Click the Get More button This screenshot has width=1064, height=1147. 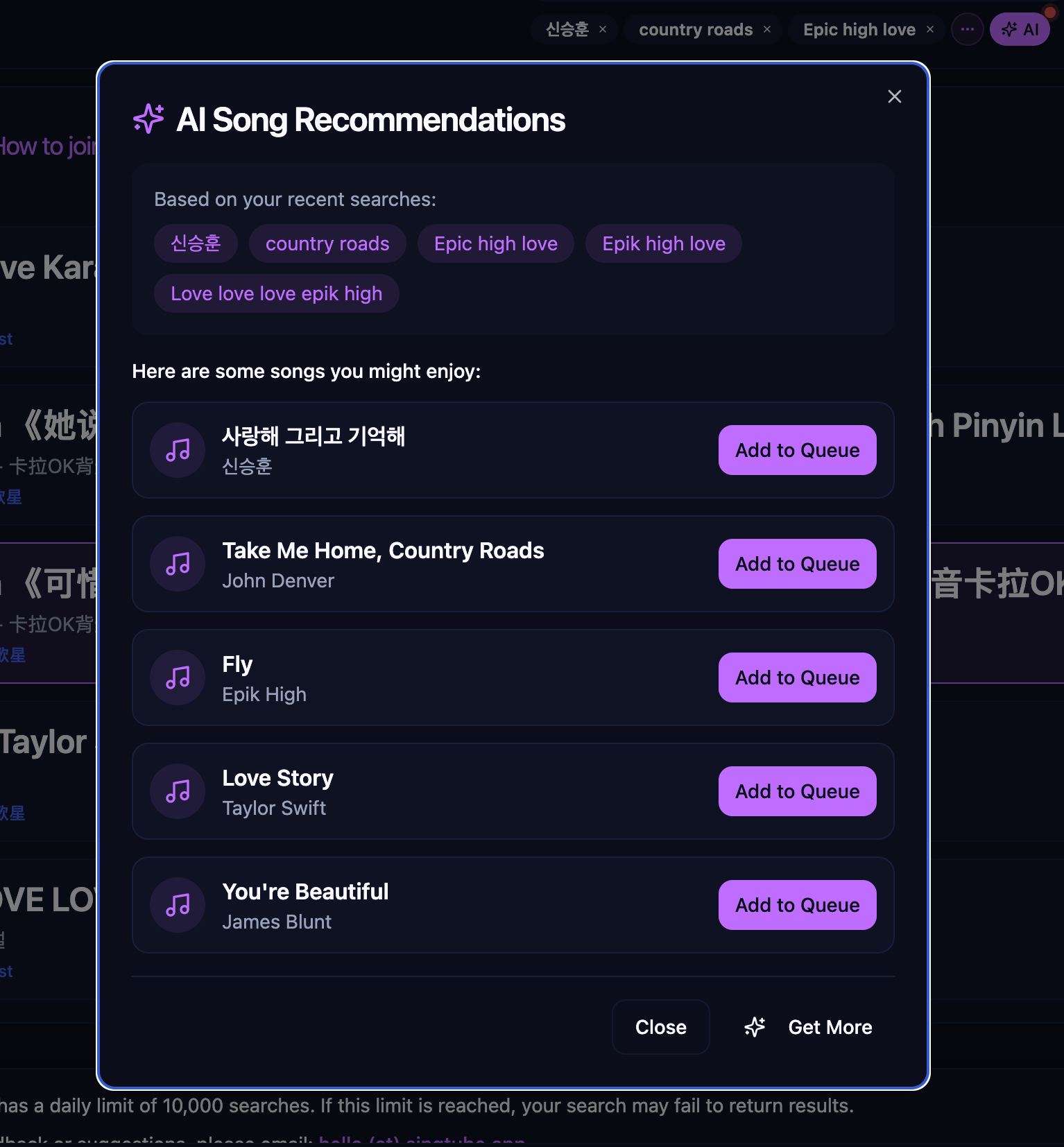(x=830, y=1027)
